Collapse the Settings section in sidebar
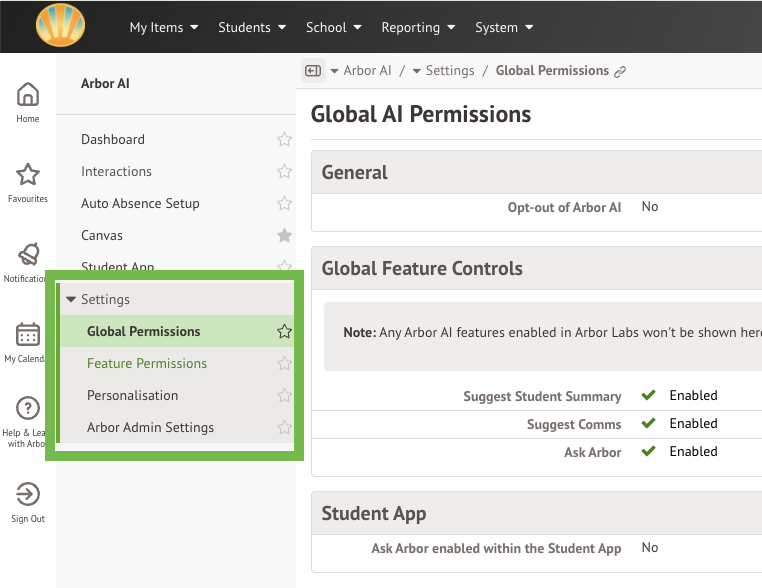 (x=71, y=300)
